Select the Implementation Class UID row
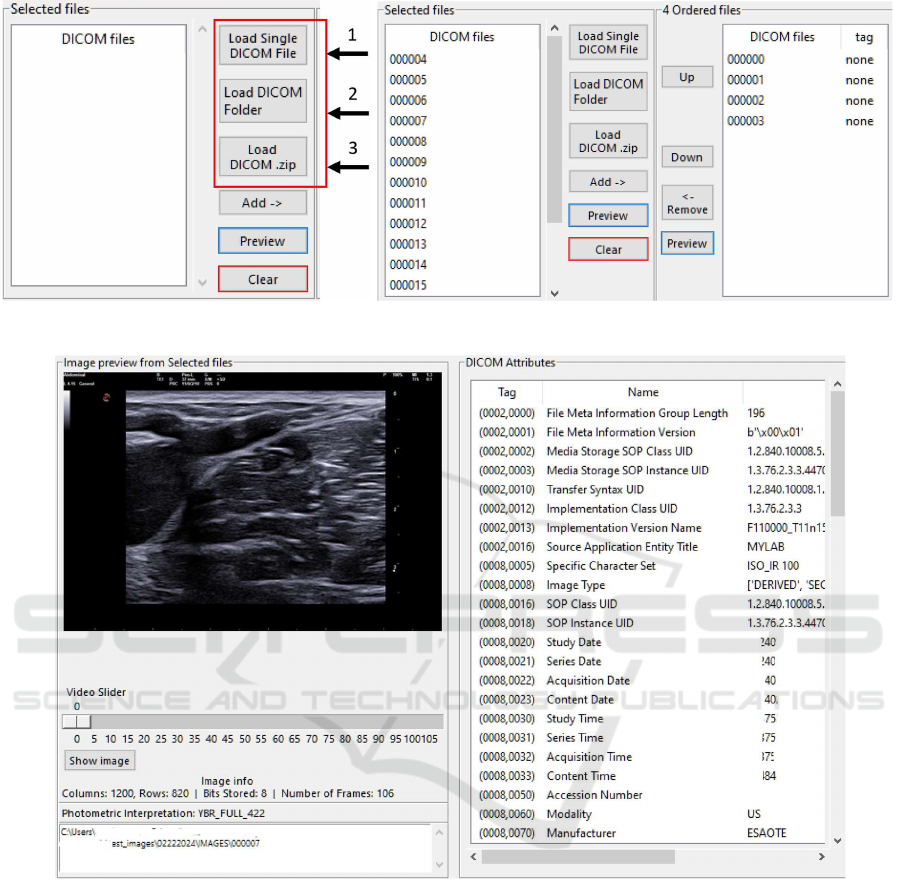The width and height of the screenshot is (901, 884). pos(648,509)
